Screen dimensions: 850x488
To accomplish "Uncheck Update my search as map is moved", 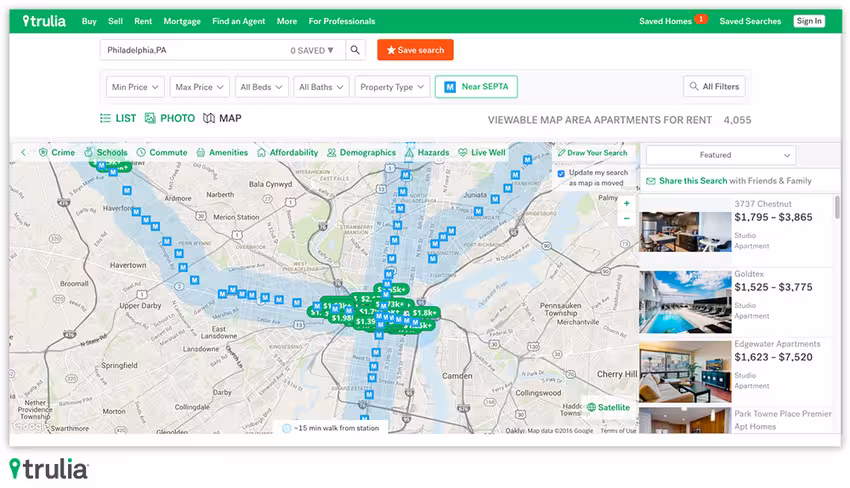I will point(561,174).
